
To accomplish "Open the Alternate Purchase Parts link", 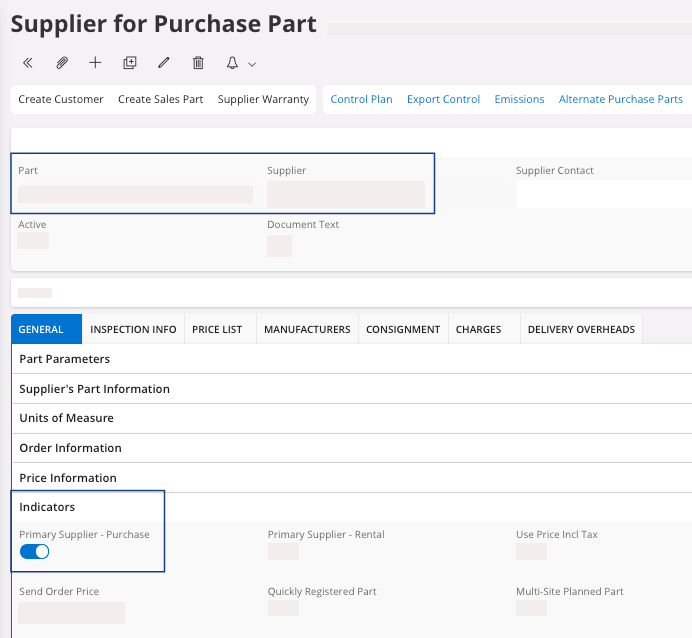I will 620,99.
